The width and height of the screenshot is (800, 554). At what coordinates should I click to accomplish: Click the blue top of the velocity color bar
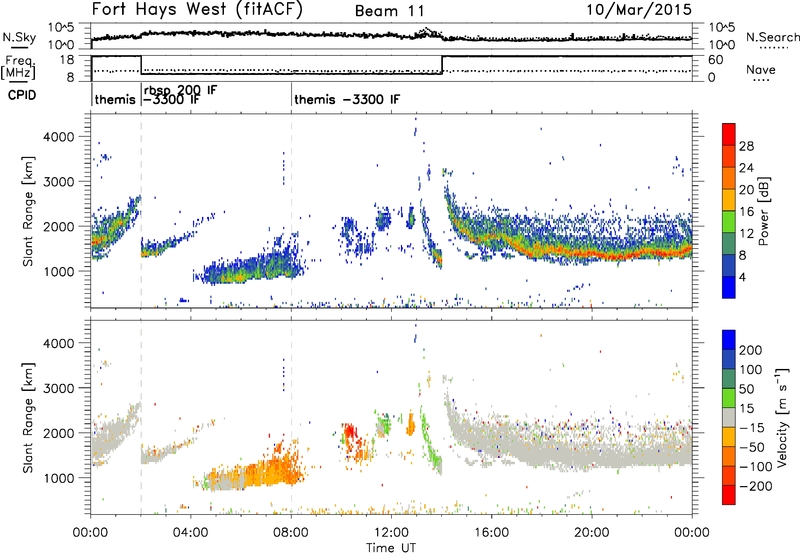pyautogui.click(x=729, y=339)
